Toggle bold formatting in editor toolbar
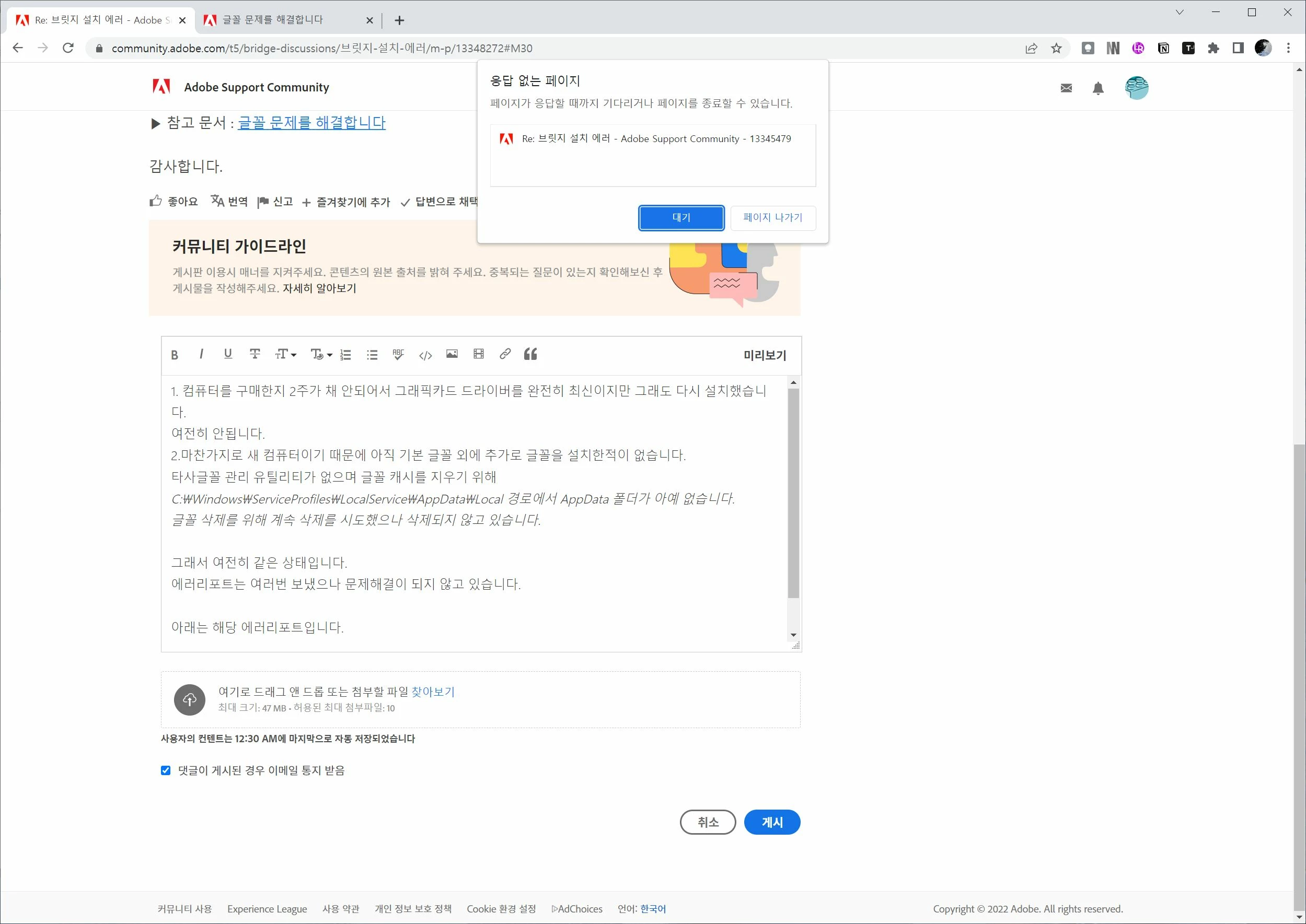The height and width of the screenshot is (924, 1306). pos(175,355)
